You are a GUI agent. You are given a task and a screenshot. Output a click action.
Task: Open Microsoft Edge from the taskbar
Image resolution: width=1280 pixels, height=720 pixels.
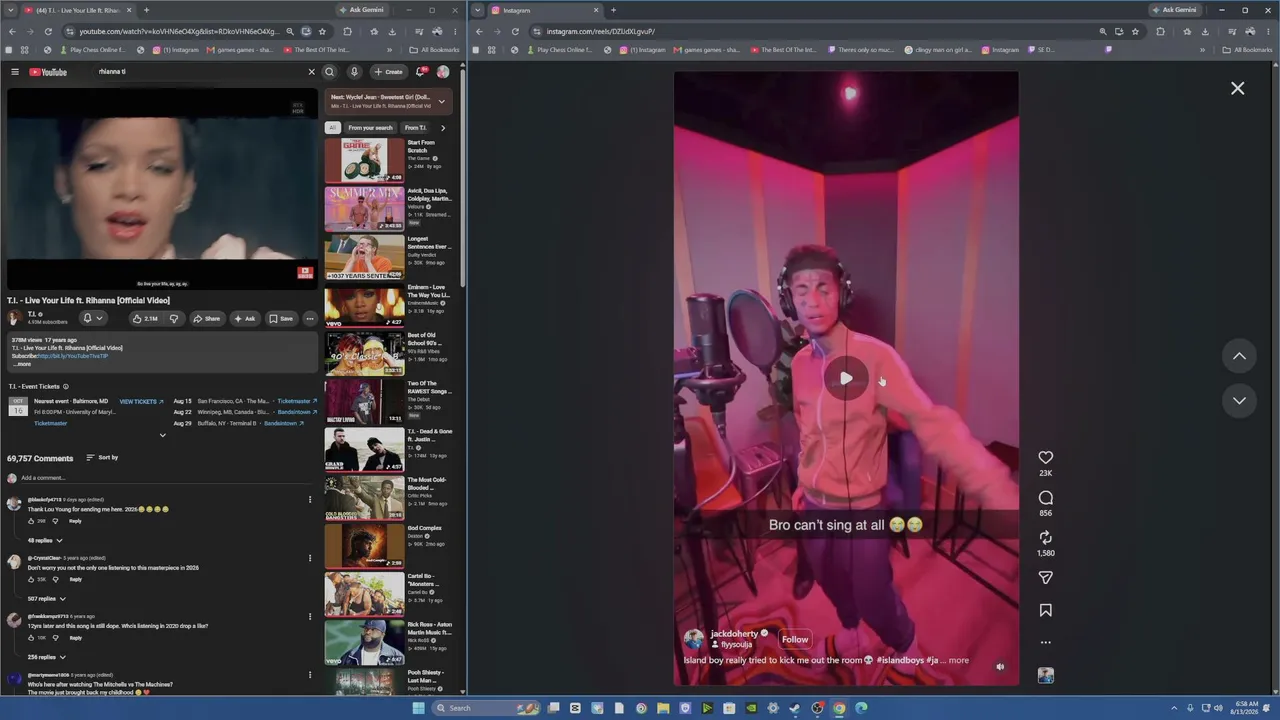coord(861,708)
